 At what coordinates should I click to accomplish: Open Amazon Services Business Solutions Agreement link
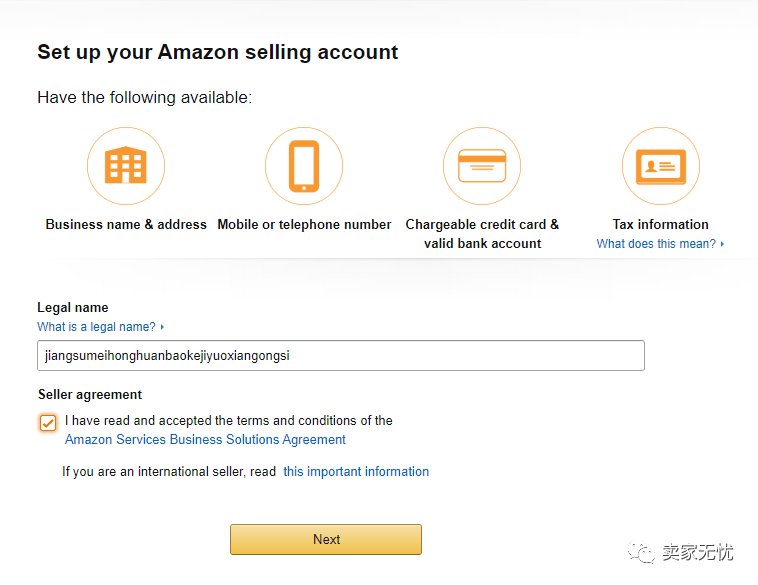pos(205,440)
